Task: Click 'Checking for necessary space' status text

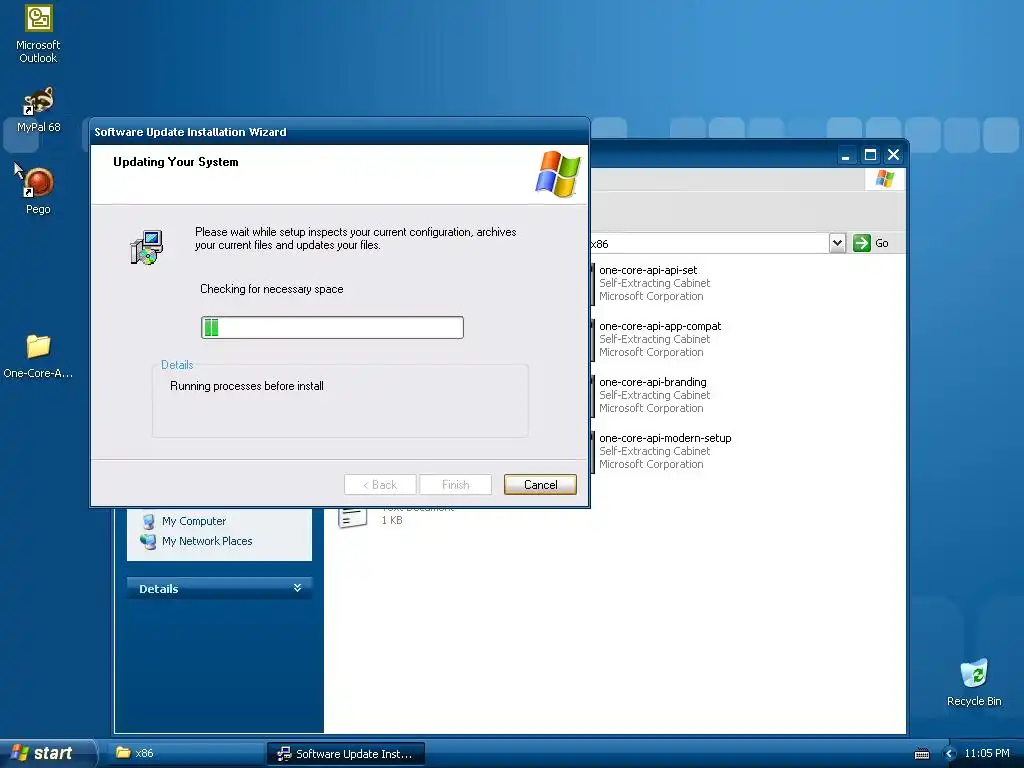Action: [x=272, y=289]
